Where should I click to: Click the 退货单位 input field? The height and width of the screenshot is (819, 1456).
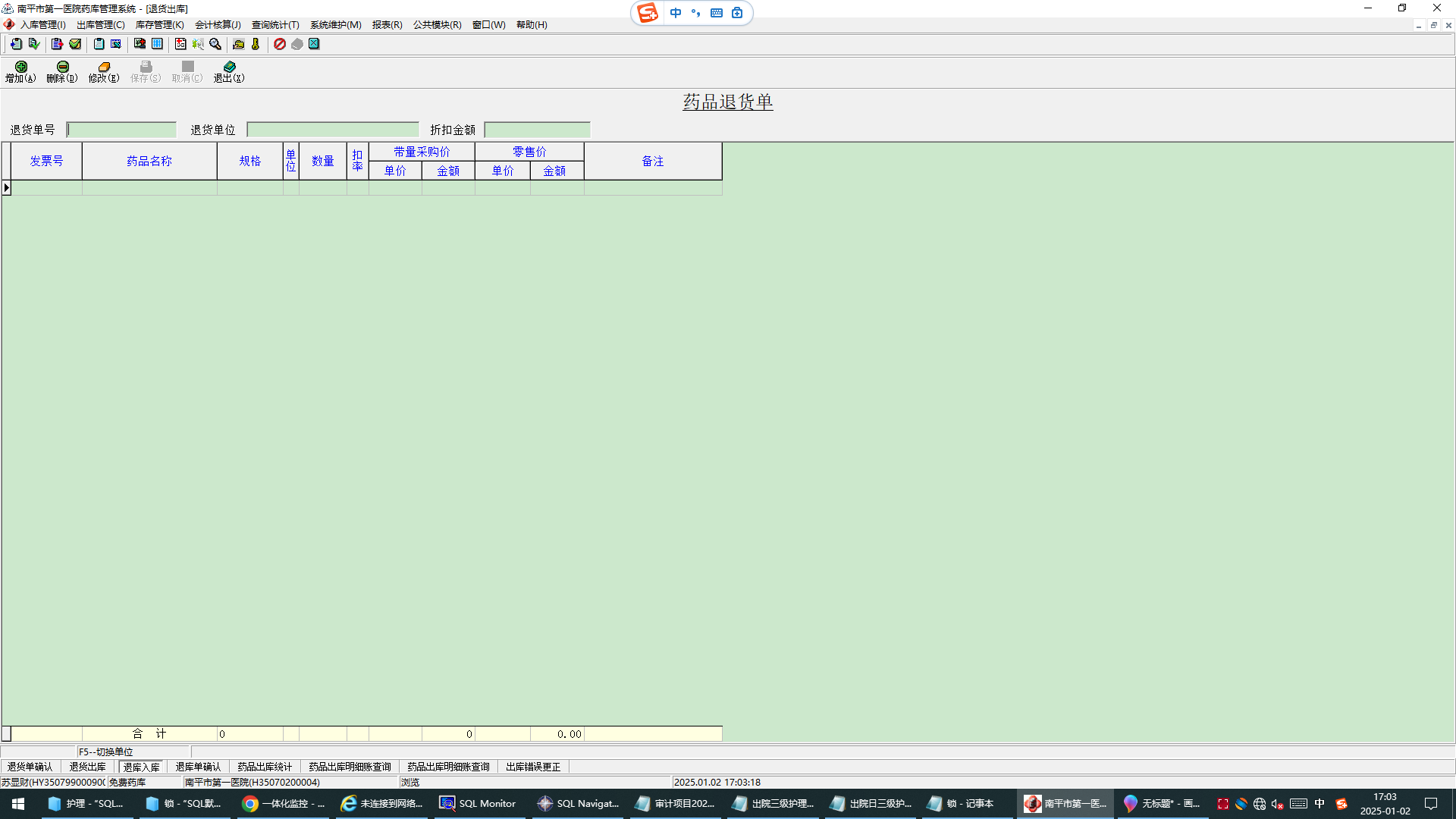pyautogui.click(x=333, y=130)
